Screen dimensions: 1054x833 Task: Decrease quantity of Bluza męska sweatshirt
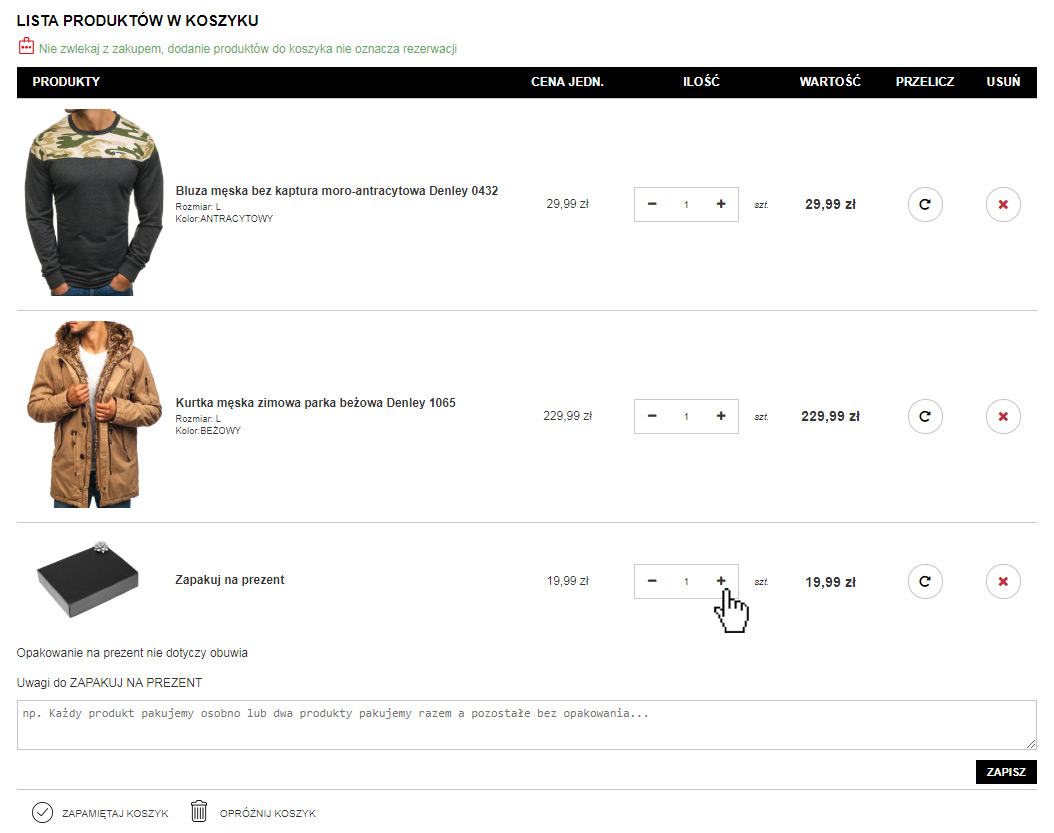pos(652,204)
